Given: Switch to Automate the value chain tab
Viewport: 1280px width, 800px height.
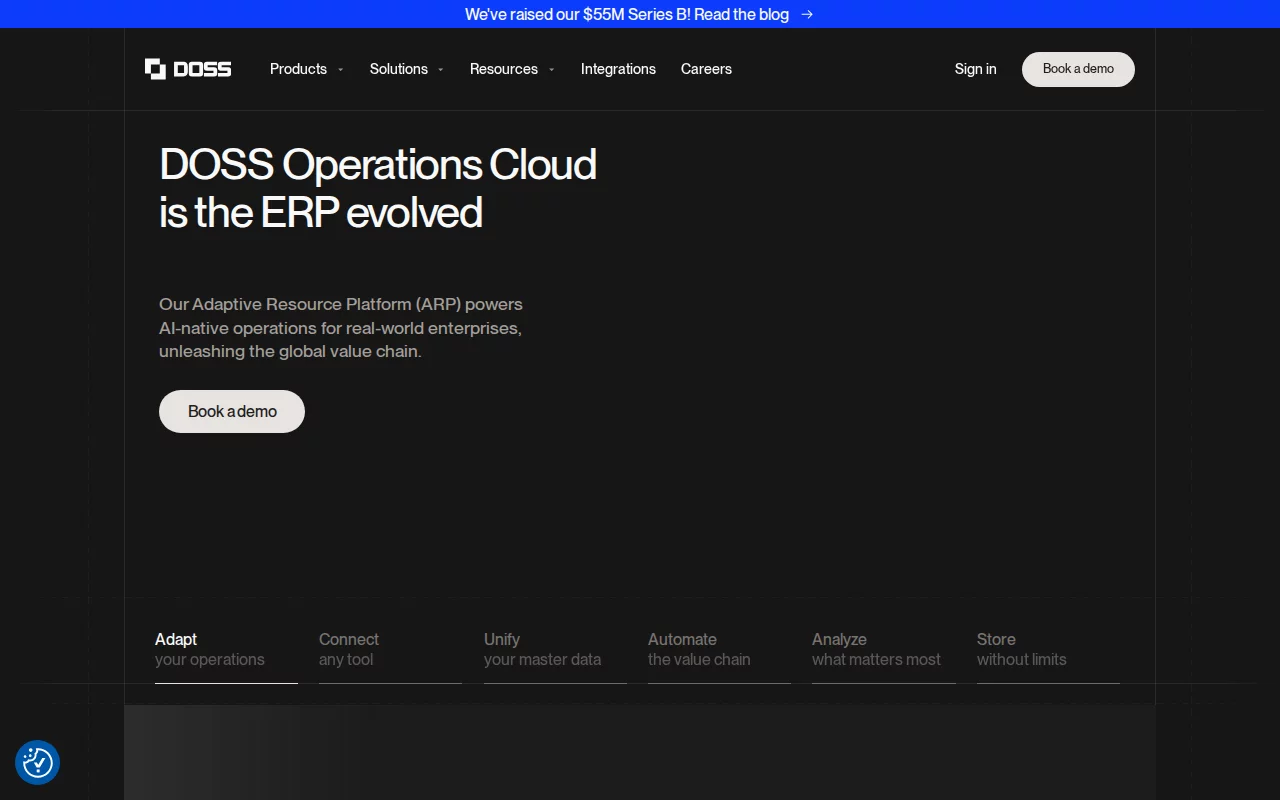Looking at the screenshot, I should point(719,655).
